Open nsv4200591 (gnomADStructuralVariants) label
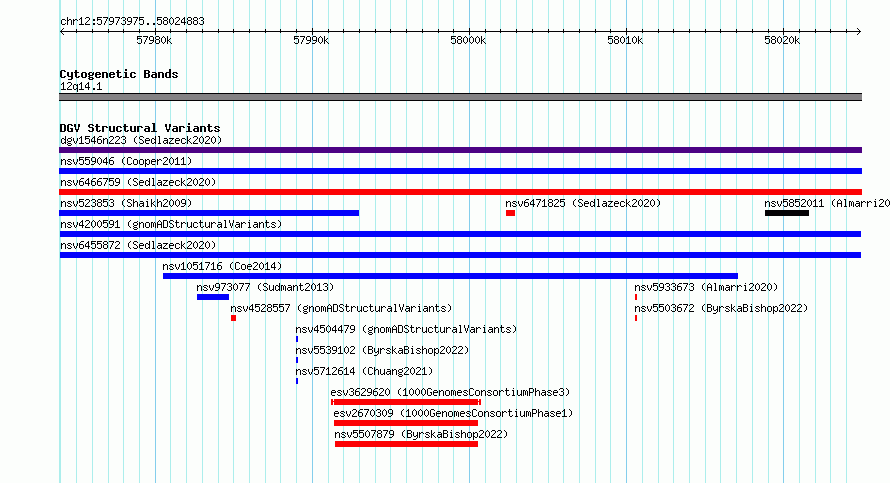 click(171, 224)
